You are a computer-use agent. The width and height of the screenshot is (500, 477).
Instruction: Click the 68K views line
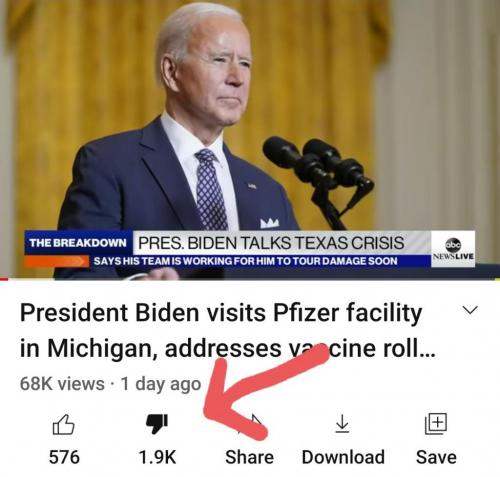(x=110, y=384)
